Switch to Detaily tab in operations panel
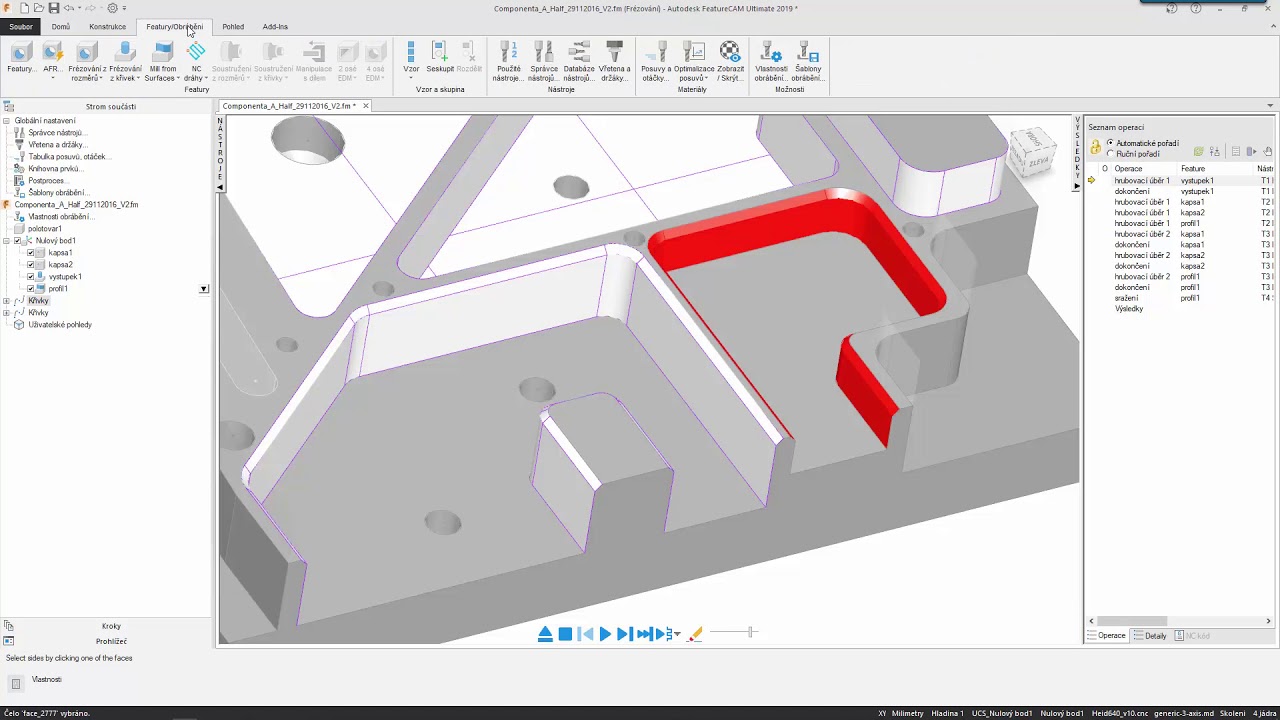The image size is (1280, 720). (1151, 636)
